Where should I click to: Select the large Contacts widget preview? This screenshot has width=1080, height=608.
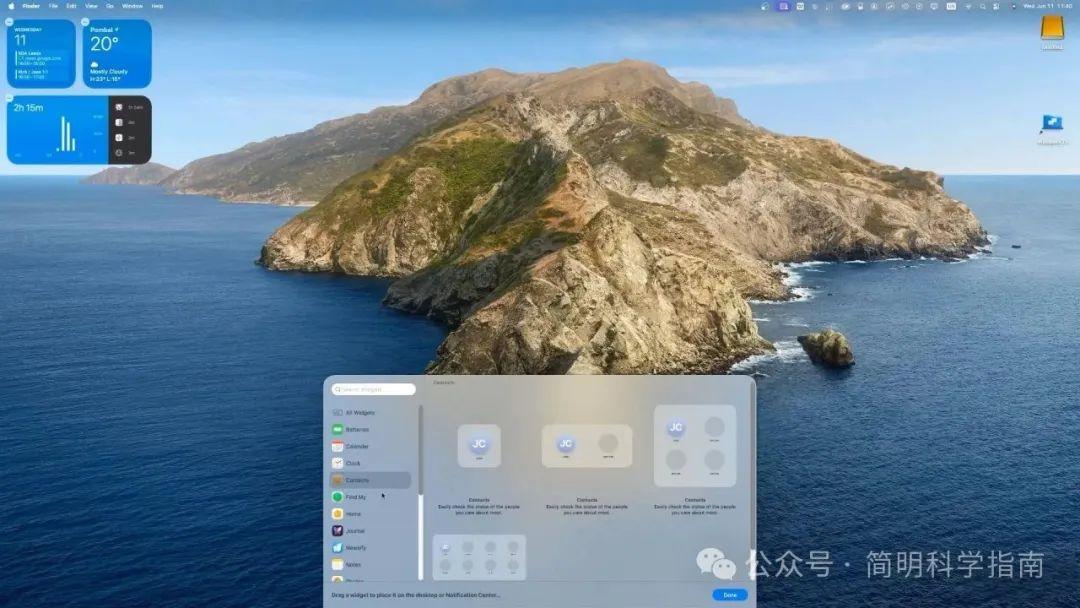(694, 447)
